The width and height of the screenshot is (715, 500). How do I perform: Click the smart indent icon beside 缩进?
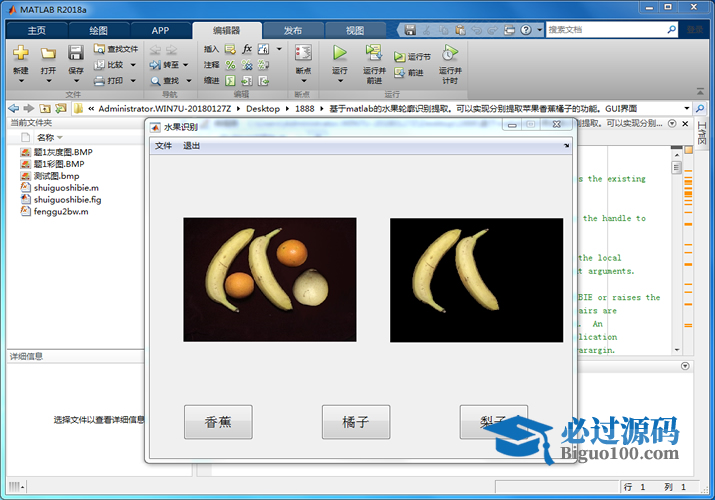pos(230,81)
